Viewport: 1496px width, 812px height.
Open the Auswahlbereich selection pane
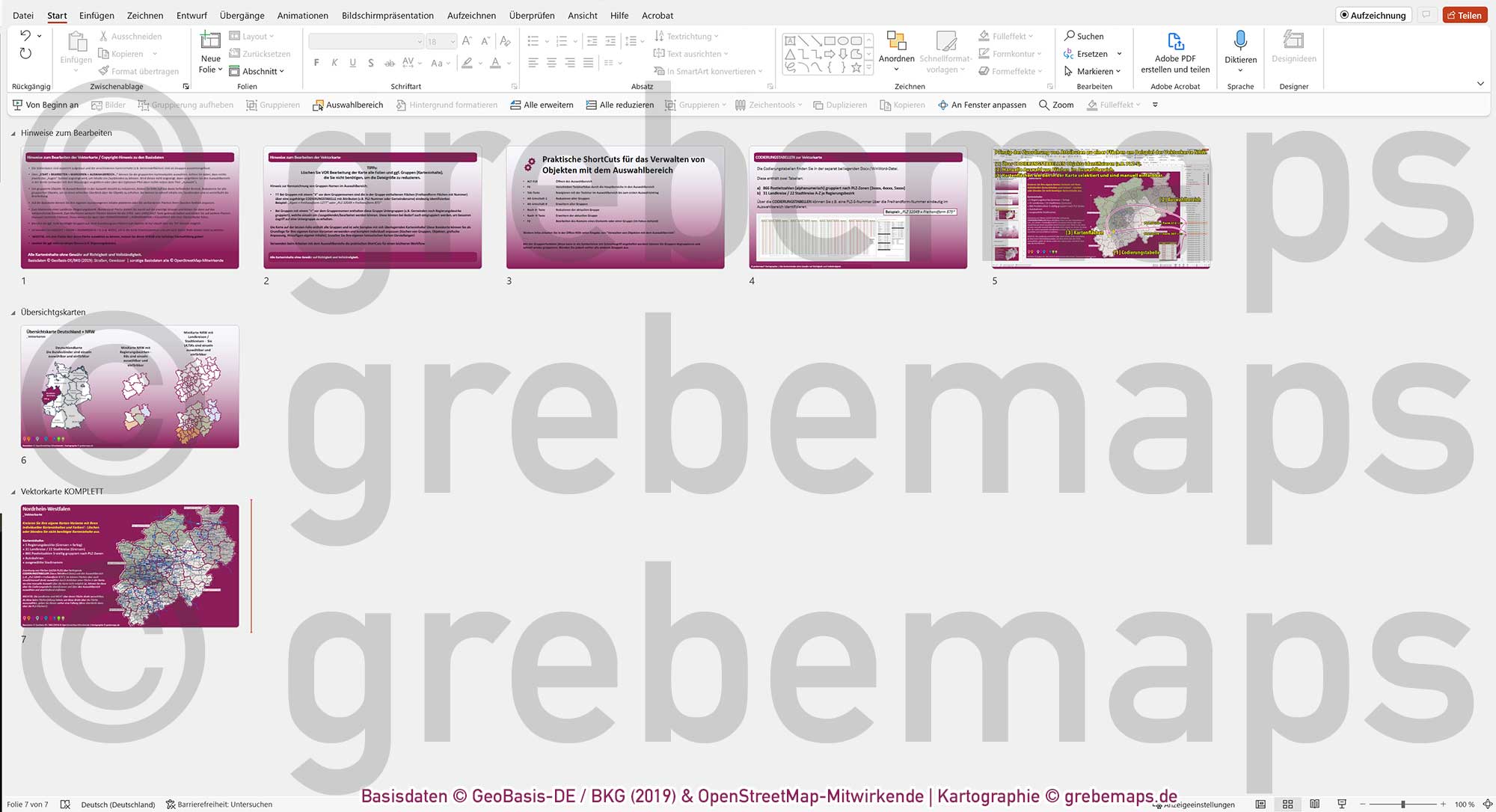[x=347, y=105]
